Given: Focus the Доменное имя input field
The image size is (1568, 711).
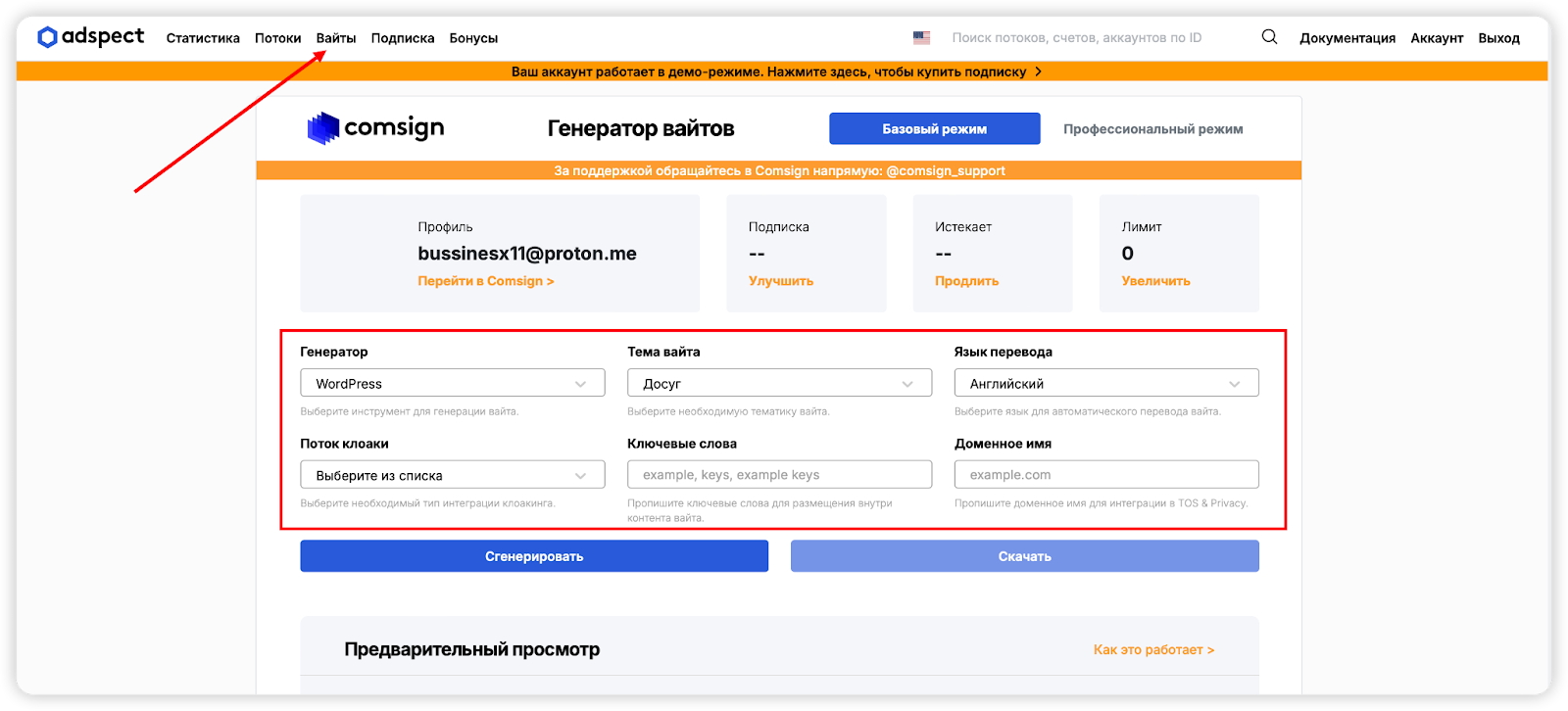Looking at the screenshot, I should click(x=1105, y=475).
